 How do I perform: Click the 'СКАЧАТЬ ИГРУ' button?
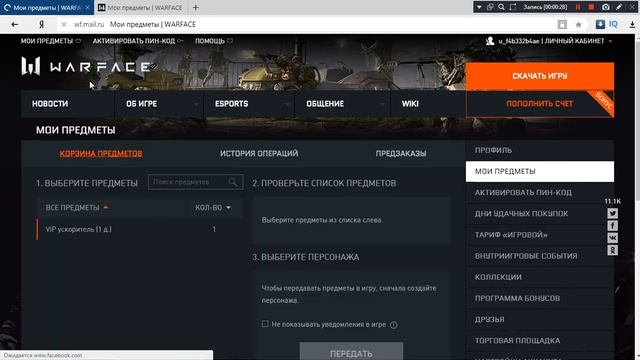click(x=540, y=76)
